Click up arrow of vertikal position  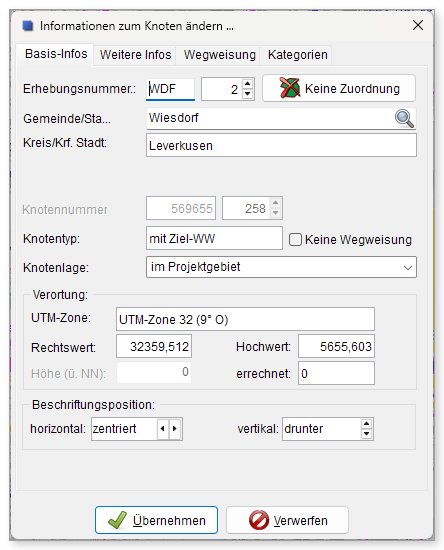pyautogui.click(x=366, y=424)
